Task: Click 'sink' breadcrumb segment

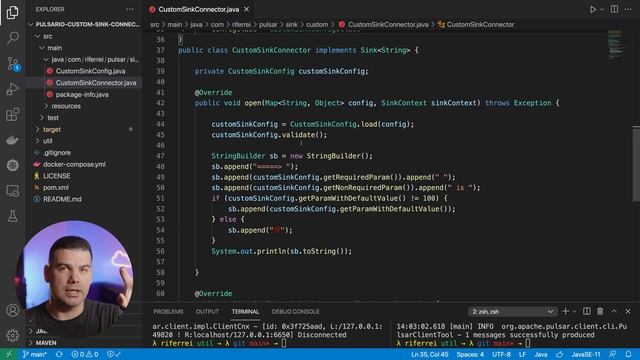Action: click(x=291, y=24)
